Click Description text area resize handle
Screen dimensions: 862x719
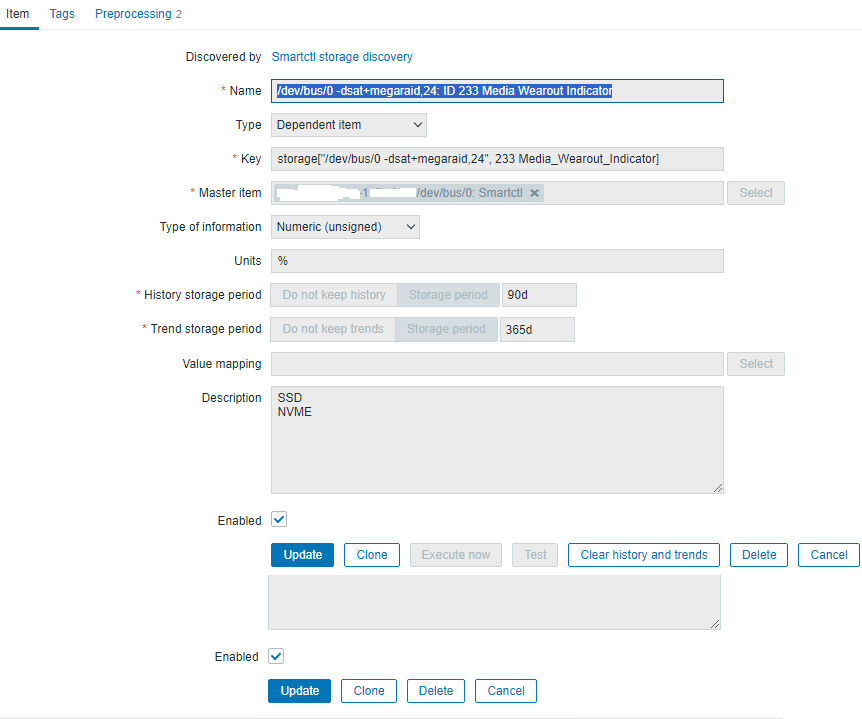coord(718,488)
